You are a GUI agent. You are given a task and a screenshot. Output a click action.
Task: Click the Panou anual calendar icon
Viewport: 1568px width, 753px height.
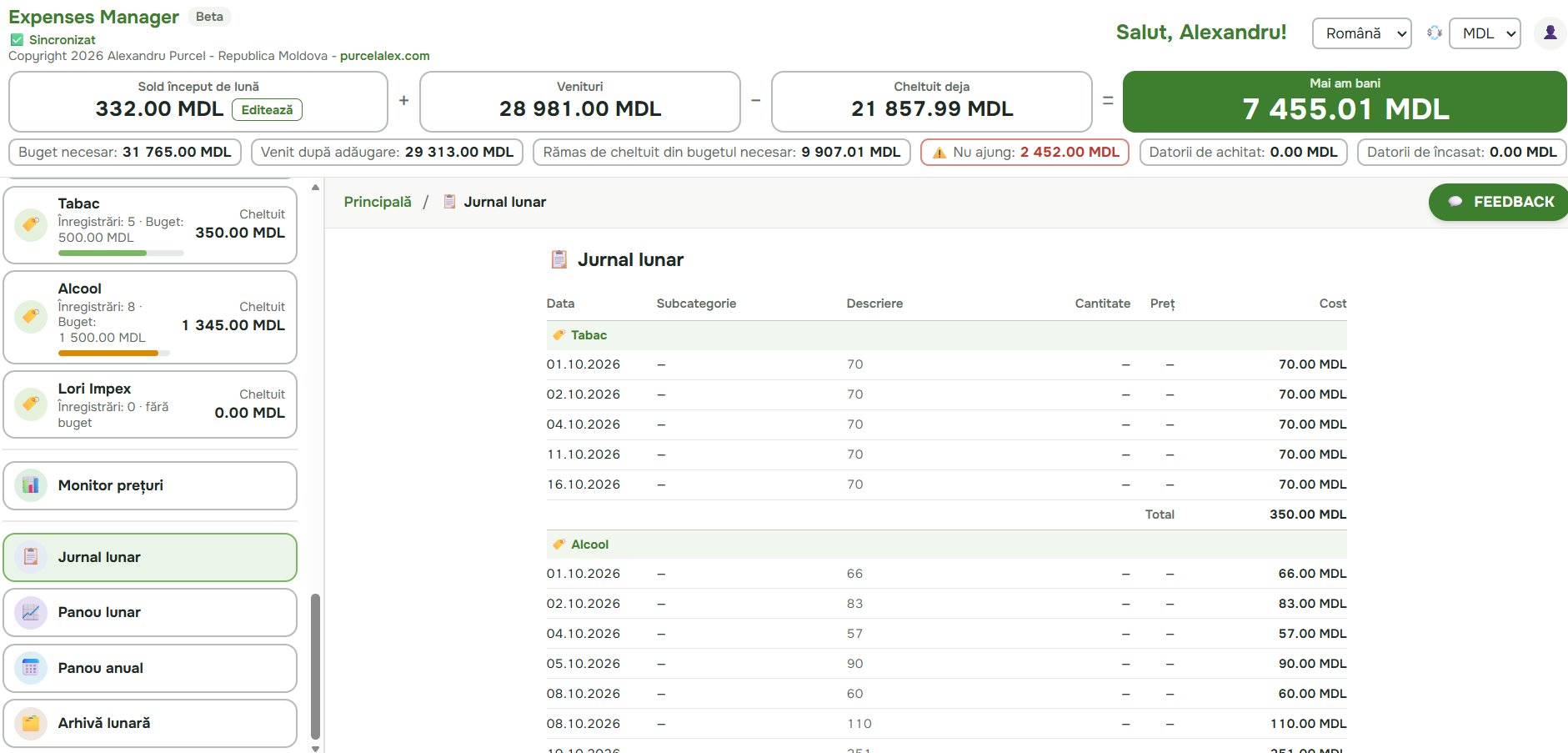(x=31, y=668)
